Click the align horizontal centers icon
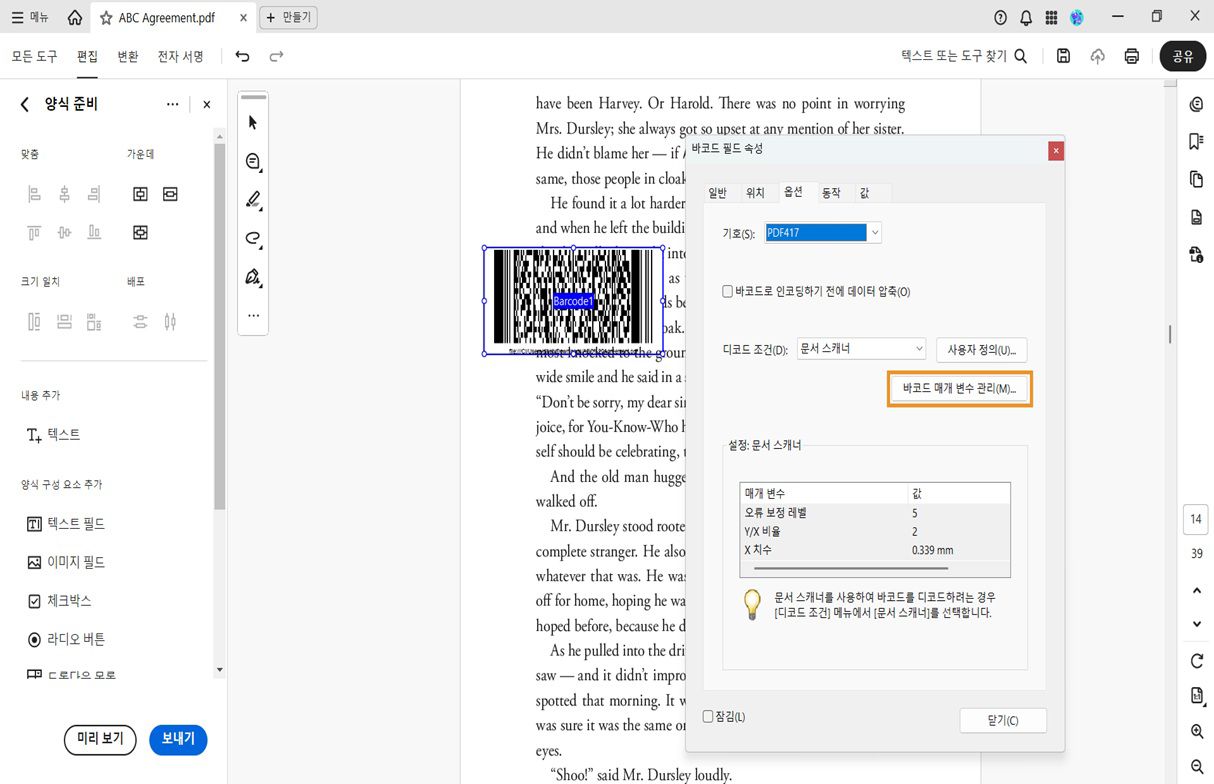Image resolution: width=1214 pixels, height=784 pixels. pyautogui.click(x=64, y=194)
